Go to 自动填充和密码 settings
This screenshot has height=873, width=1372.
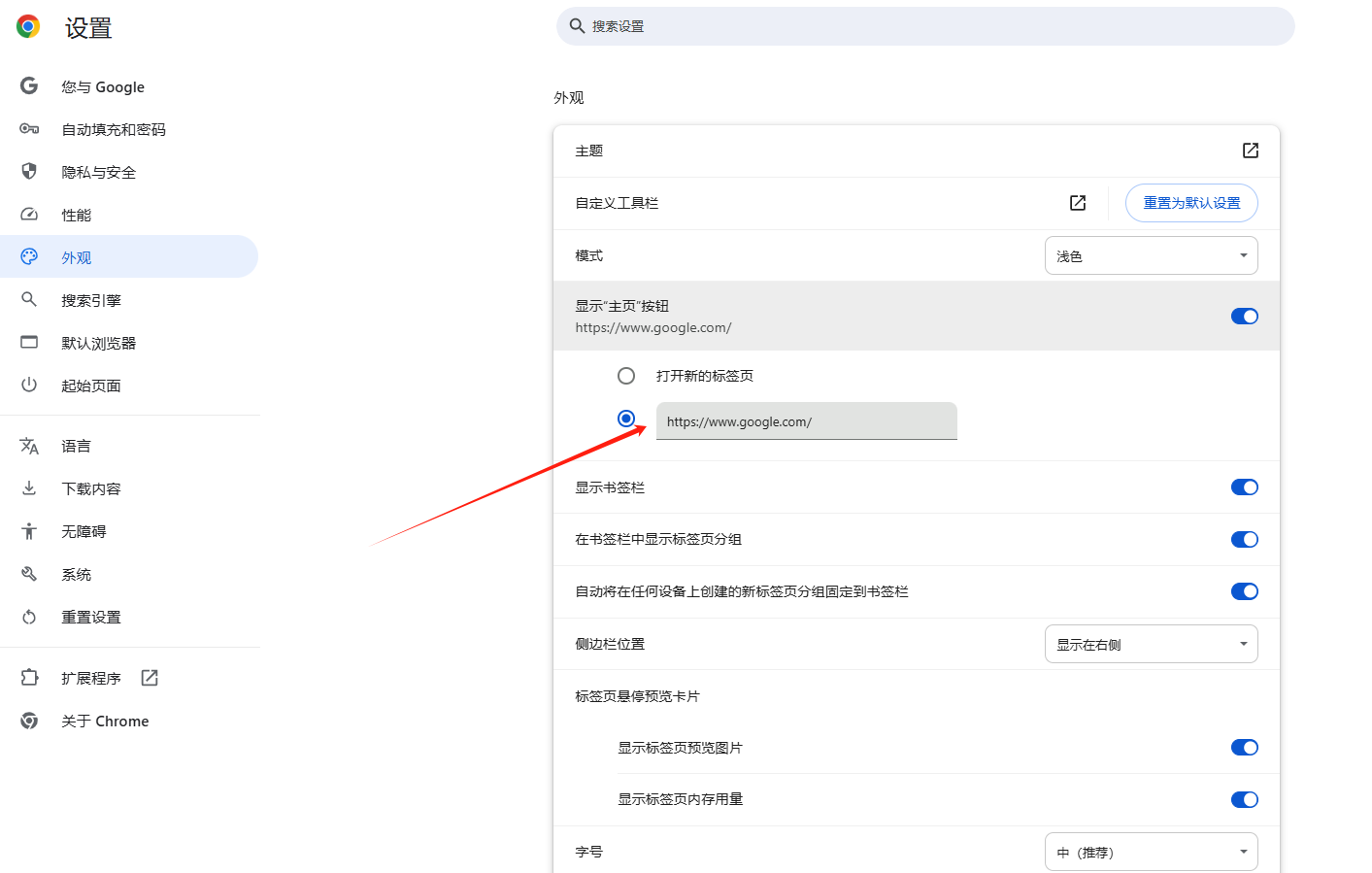pyautogui.click(x=114, y=129)
